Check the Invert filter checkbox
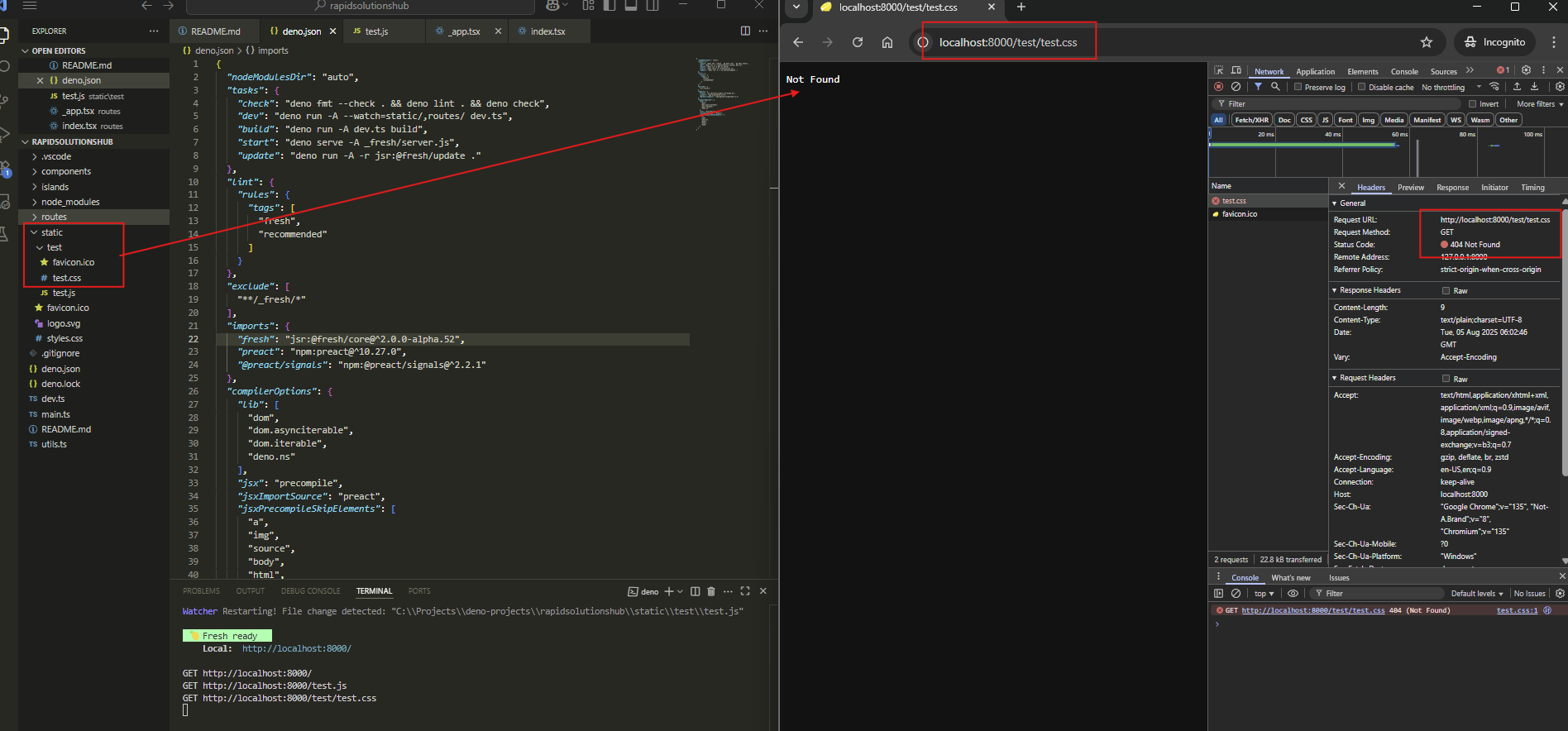 tap(1473, 104)
